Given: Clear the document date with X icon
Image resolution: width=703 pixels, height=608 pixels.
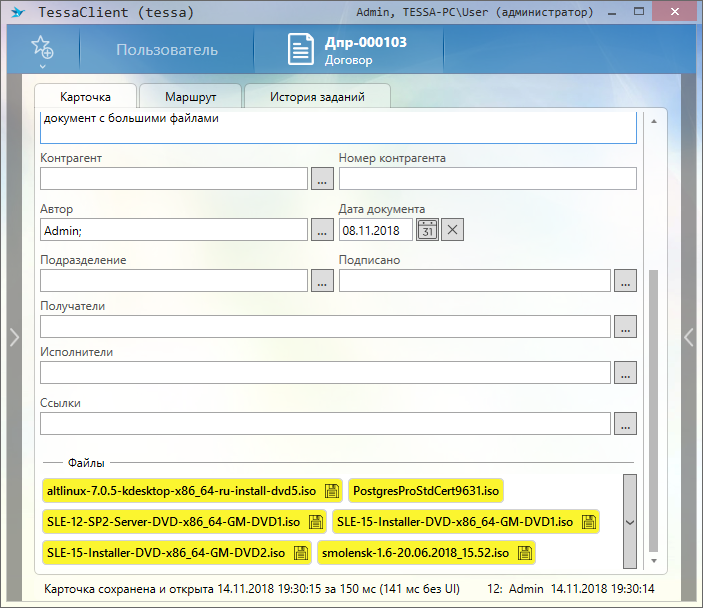Looking at the screenshot, I should (453, 230).
